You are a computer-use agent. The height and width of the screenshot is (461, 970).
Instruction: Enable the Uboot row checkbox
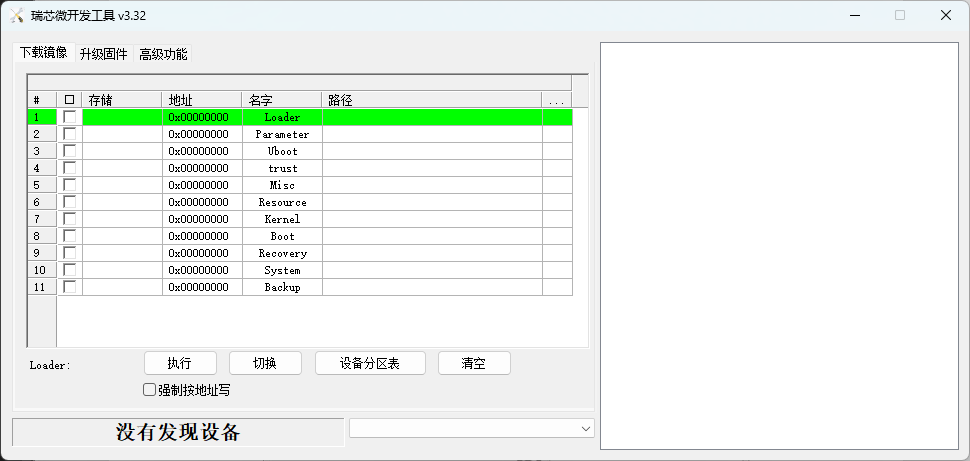tap(70, 150)
